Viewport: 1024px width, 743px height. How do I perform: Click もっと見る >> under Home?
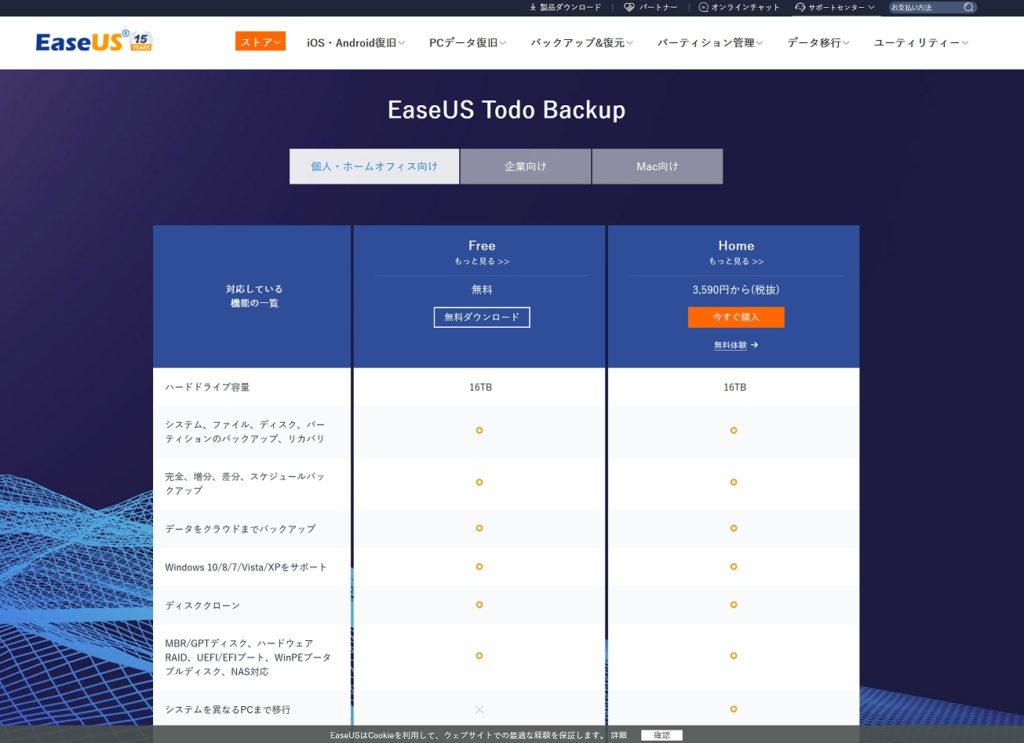click(x=736, y=261)
